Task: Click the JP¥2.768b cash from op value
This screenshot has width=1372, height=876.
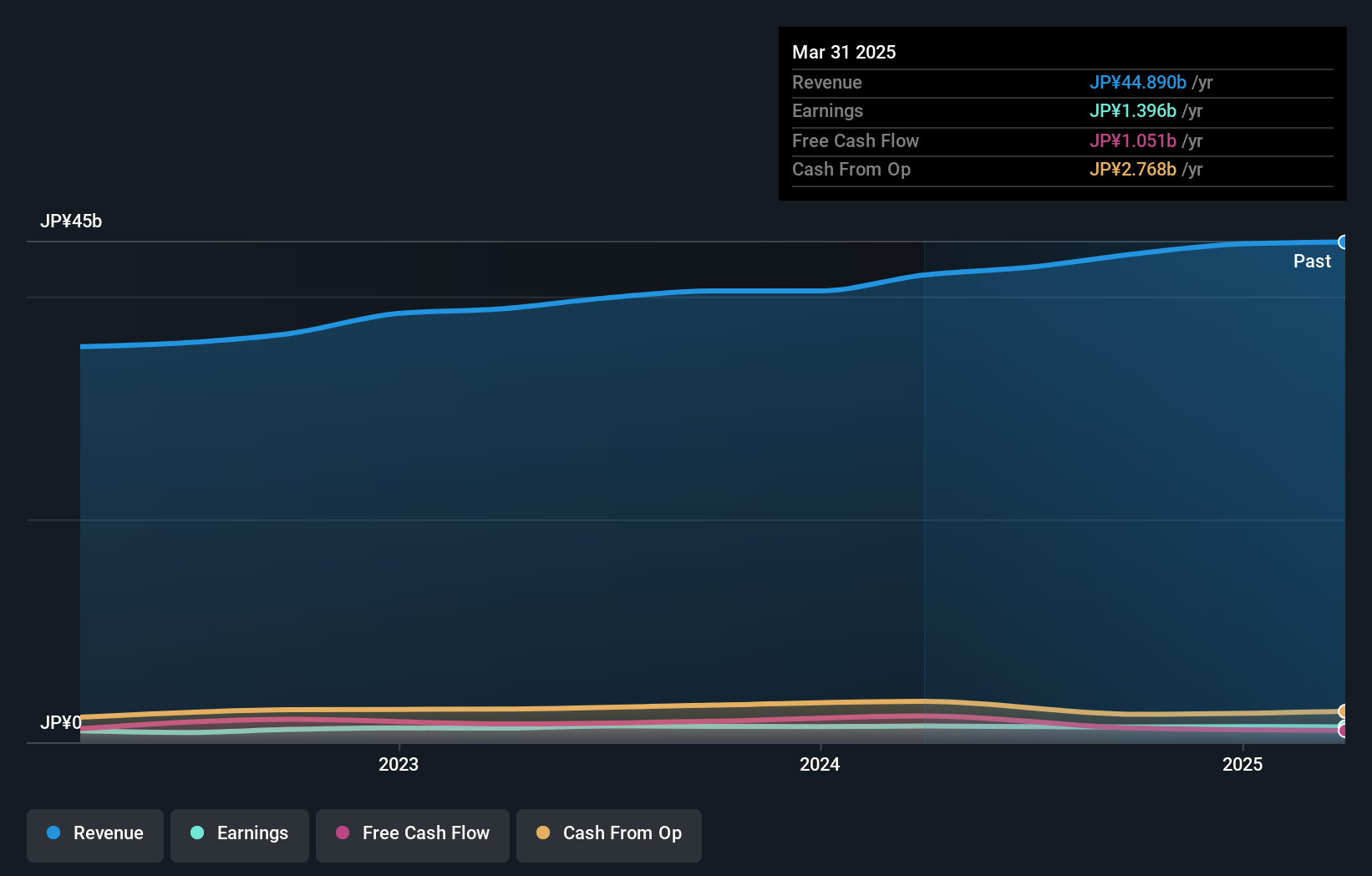Action: [1133, 169]
